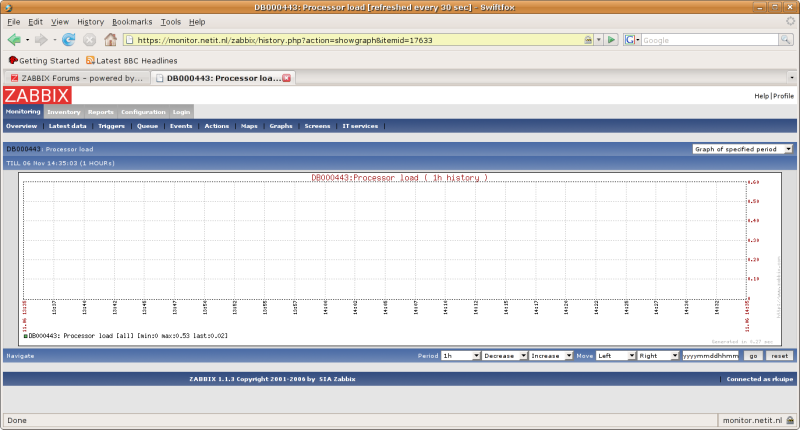Image resolution: width=800 pixels, height=430 pixels.
Task: Click the Processor load graph image
Action: 400,259
